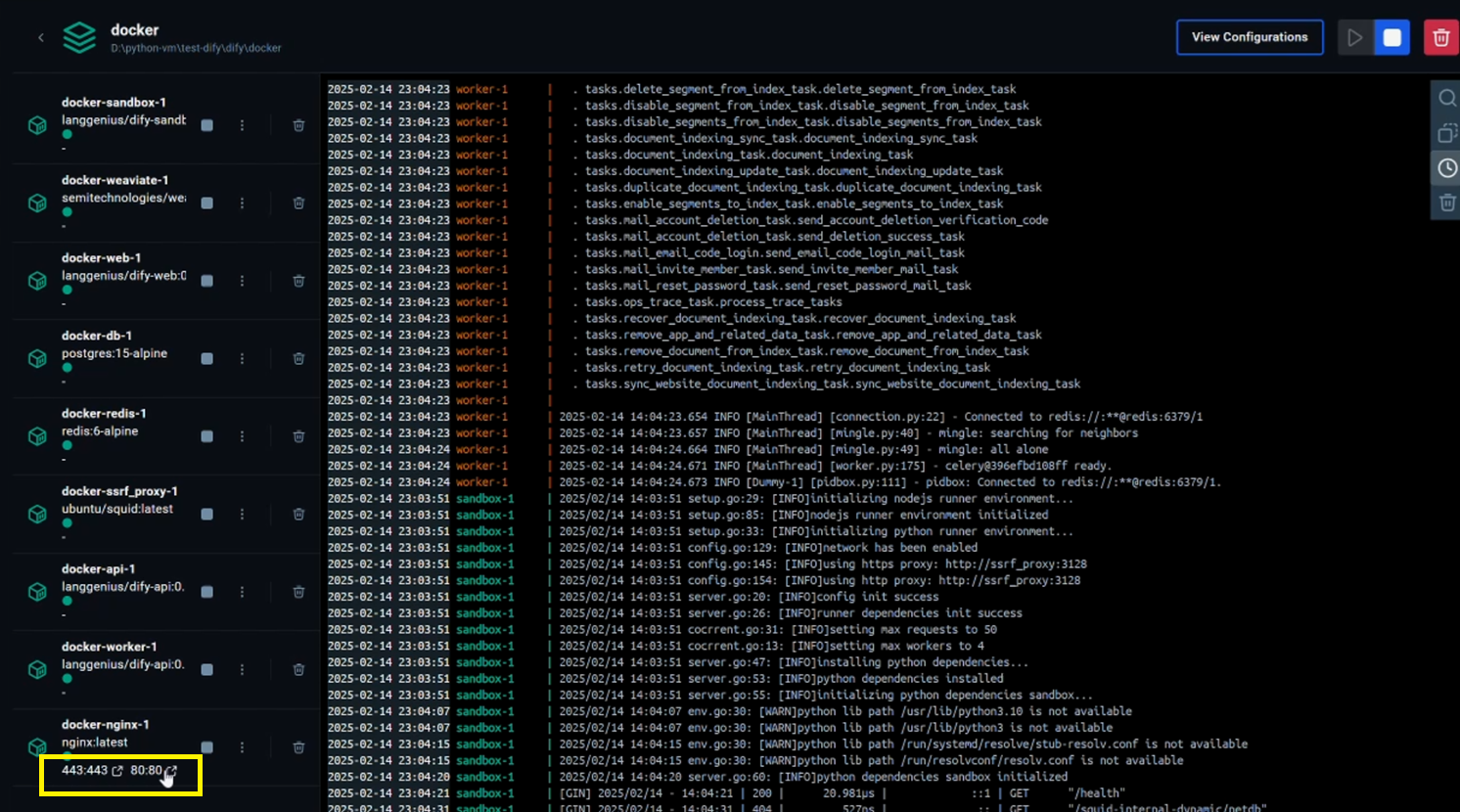This screenshot has height=812, width=1460.
Task: Toggle timestamps with the clock icon
Action: coord(1446,168)
